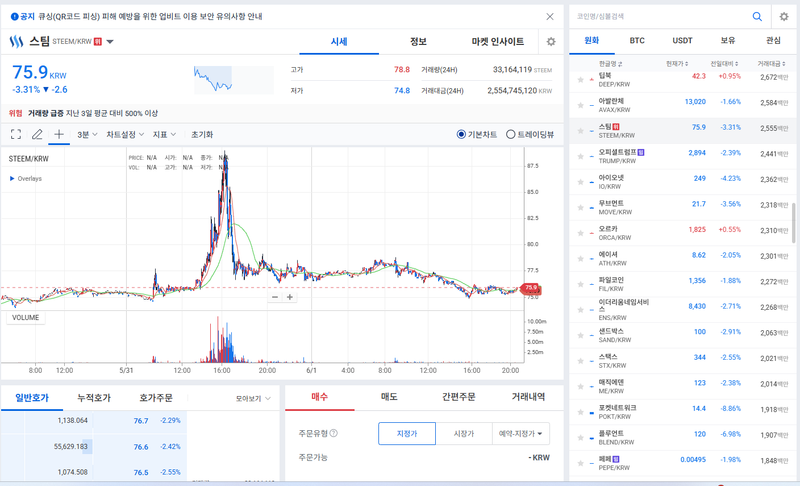Switch to the 정보 tab
Image resolution: width=800 pixels, height=486 pixels.
(418, 41)
